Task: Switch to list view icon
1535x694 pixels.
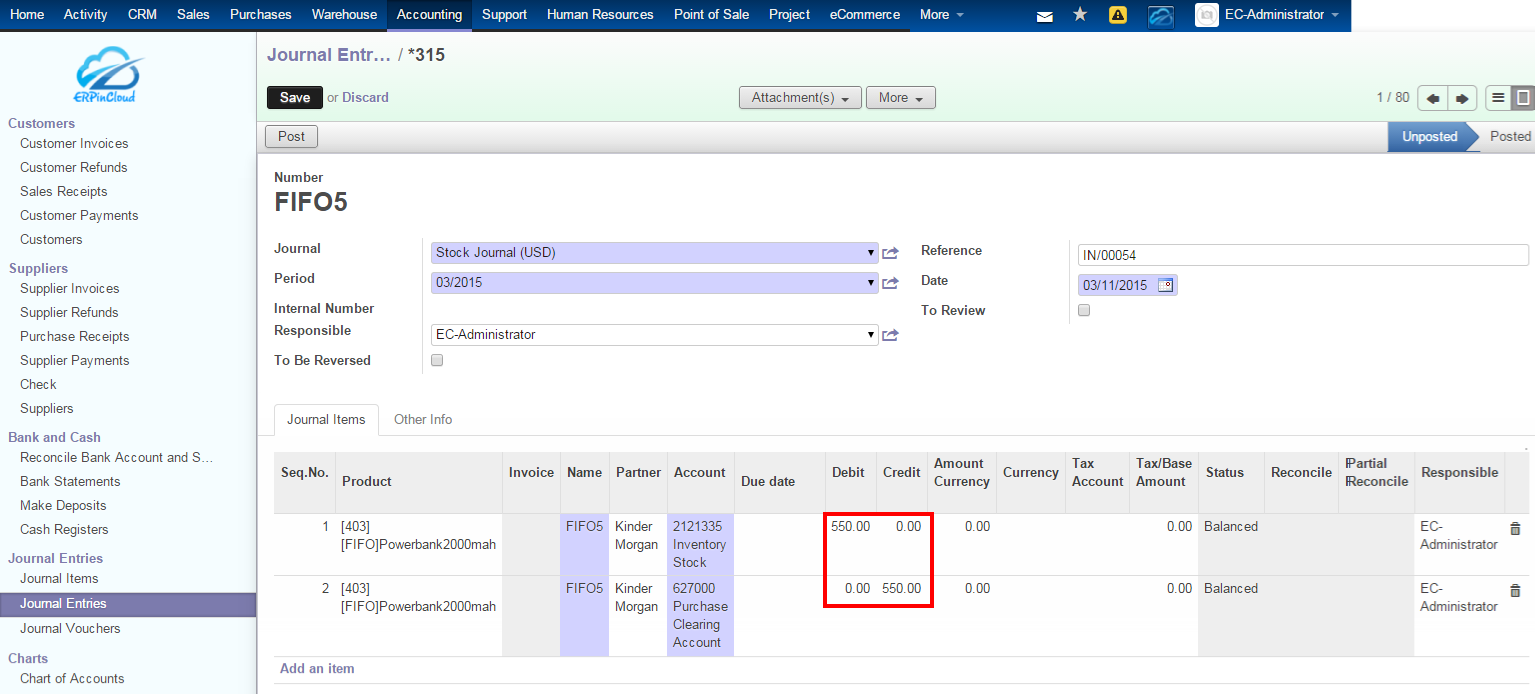Action: click(x=1498, y=98)
